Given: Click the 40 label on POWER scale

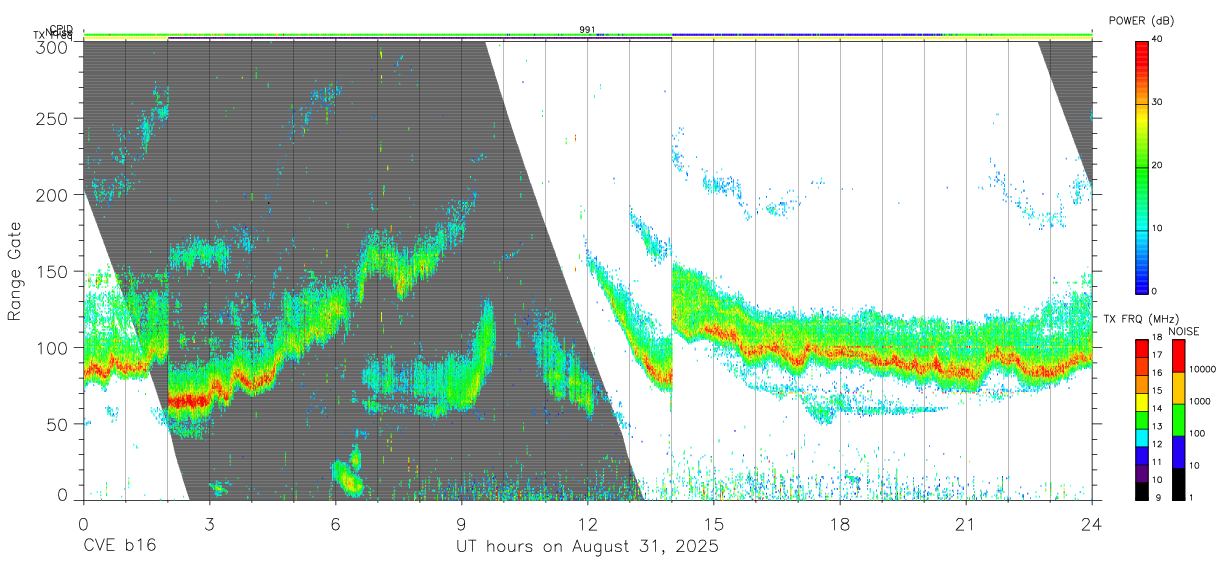Looking at the screenshot, I should [1157, 39].
